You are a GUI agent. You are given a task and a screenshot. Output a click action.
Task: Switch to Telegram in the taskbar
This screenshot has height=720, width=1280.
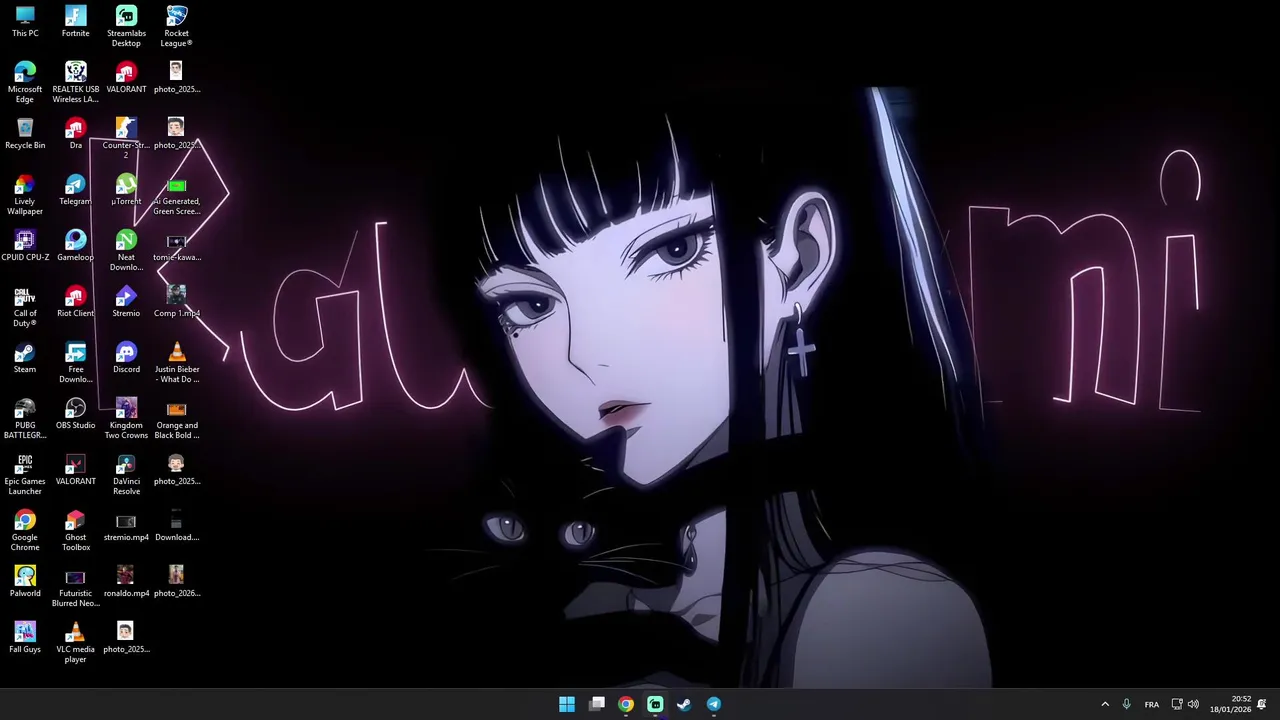(x=714, y=704)
